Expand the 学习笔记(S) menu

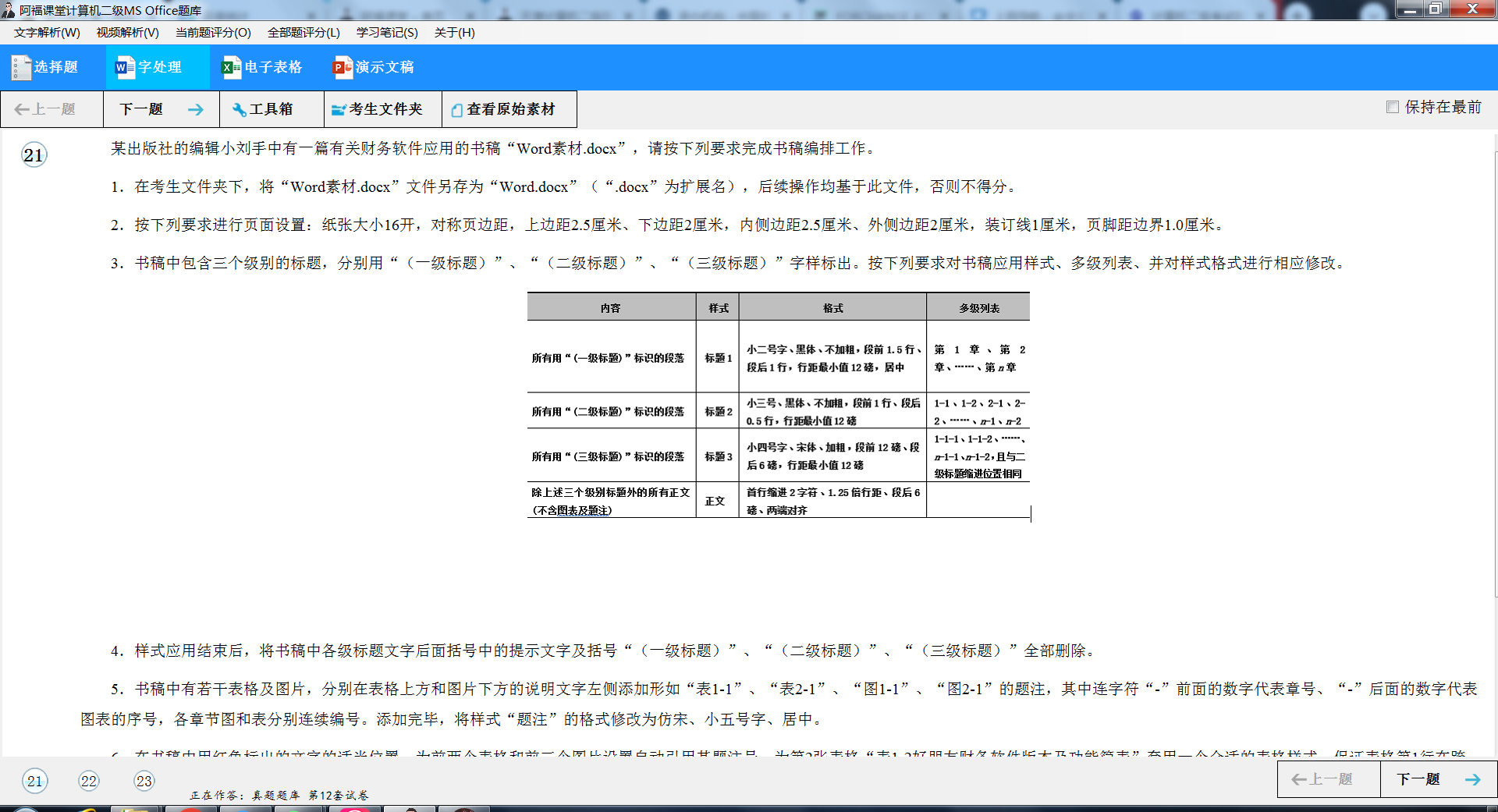(387, 33)
